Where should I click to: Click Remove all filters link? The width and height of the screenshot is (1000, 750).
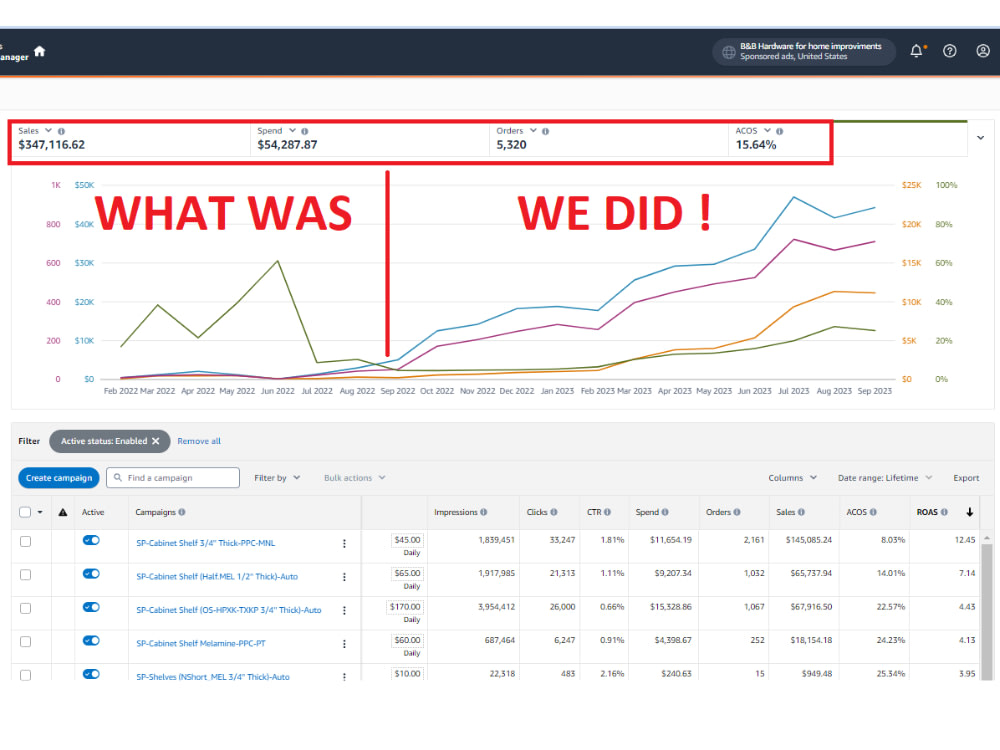pyautogui.click(x=199, y=441)
